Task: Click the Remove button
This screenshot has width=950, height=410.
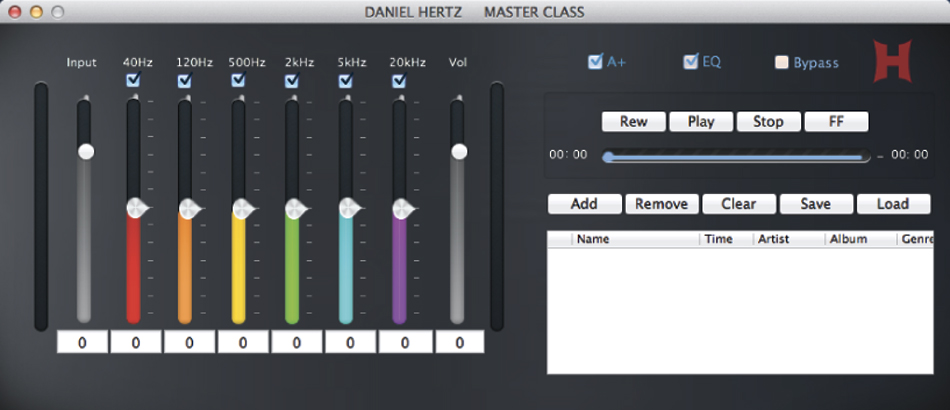Action: (661, 204)
